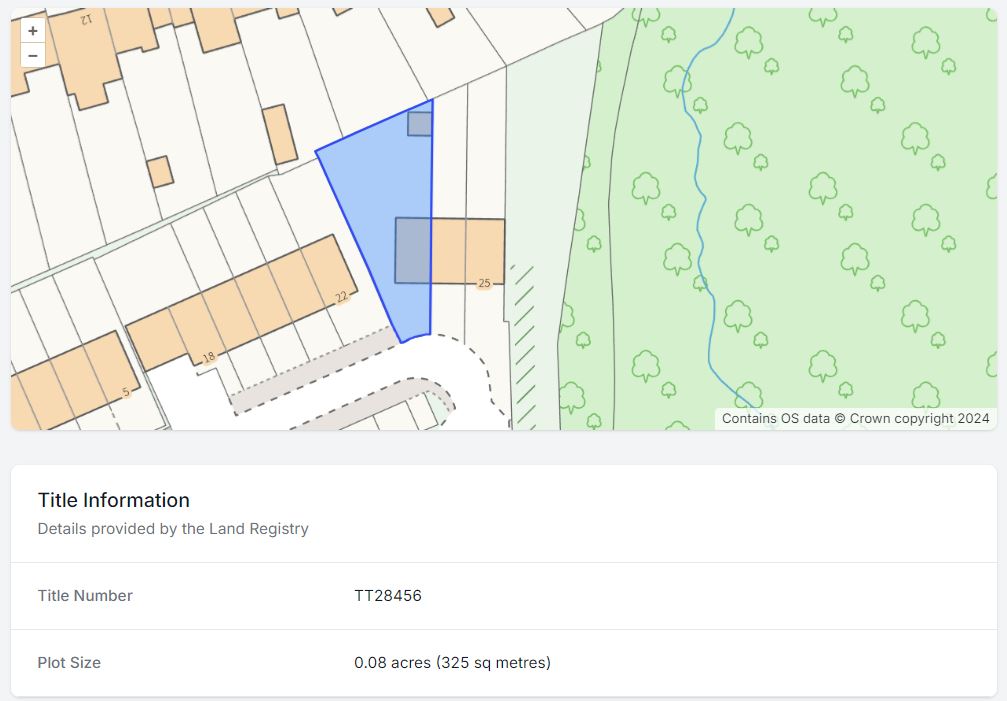Click the house number 12 label
The width and height of the screenshot is (1007, 701).
tap(86, 19)
